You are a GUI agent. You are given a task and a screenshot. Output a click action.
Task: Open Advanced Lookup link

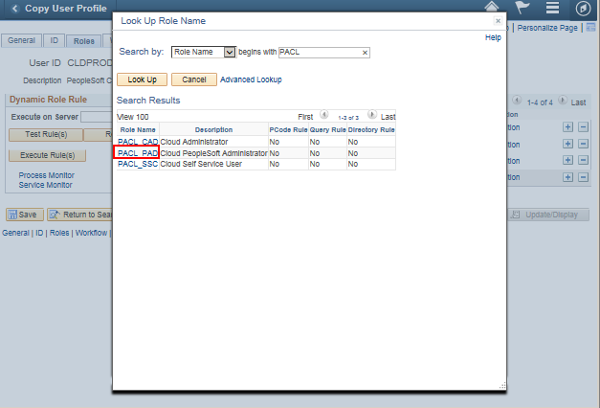[x=251, y=80]
